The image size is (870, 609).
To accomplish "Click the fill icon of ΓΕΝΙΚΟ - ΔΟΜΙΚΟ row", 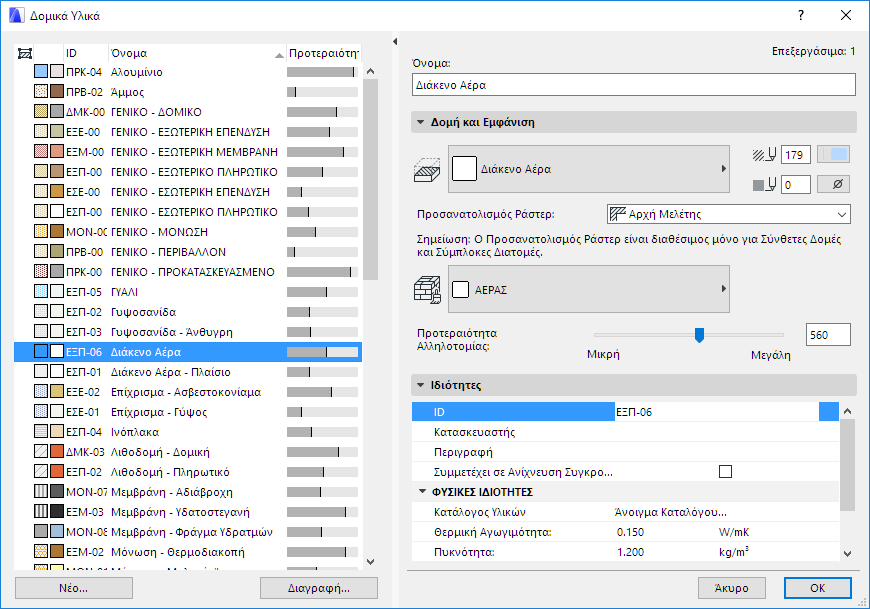I will (41, 111).
